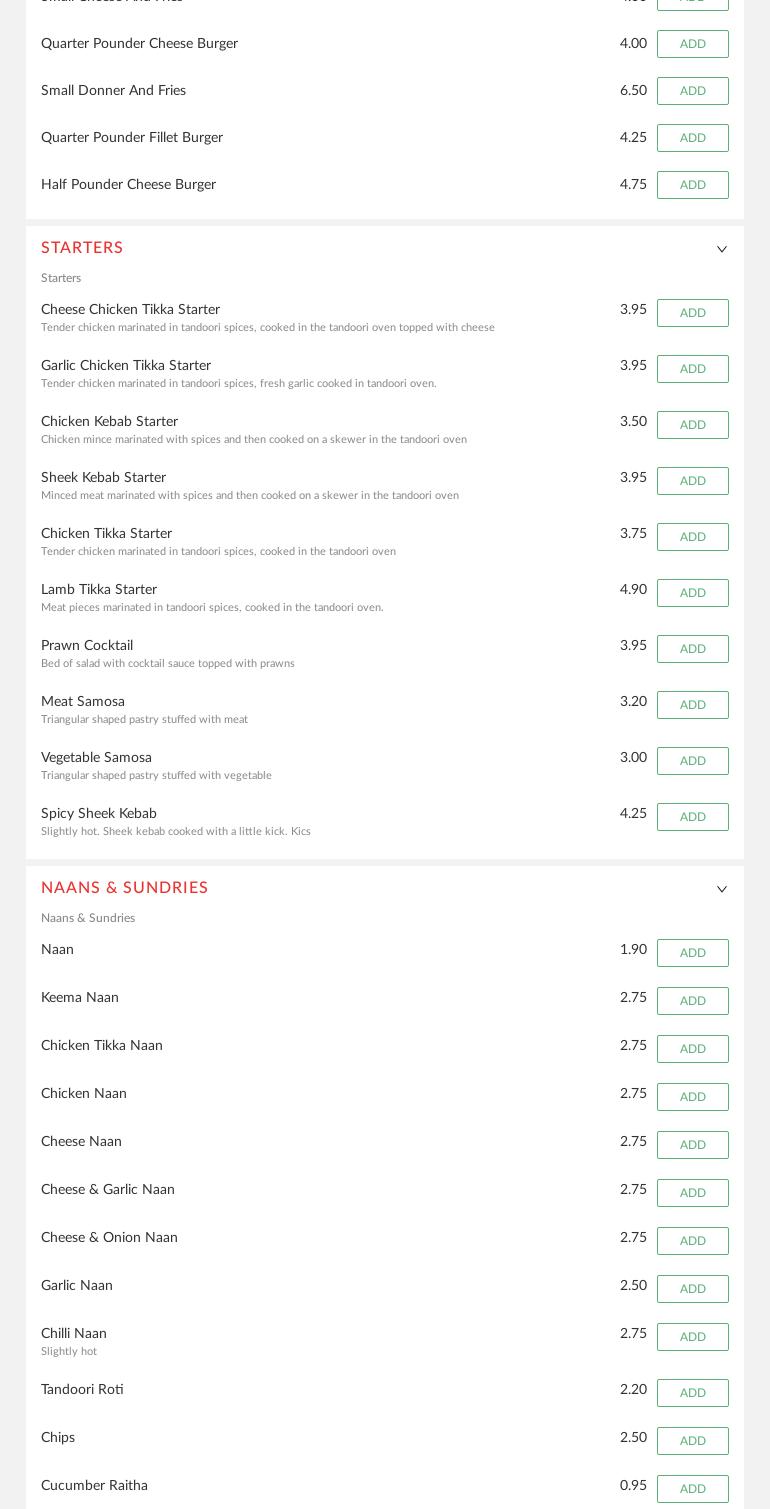The height and width of the screenshot is (1509, 770).
Task: Add a Meat Samosa
Action: 692,705
